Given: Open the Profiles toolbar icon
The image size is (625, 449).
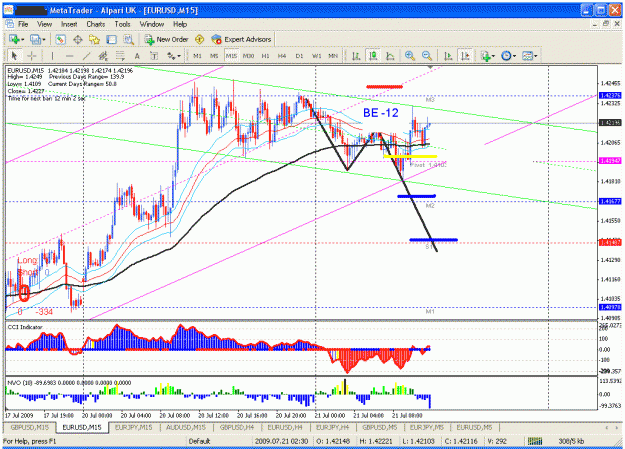Looking at the screenshot, I should pos(35,39).
